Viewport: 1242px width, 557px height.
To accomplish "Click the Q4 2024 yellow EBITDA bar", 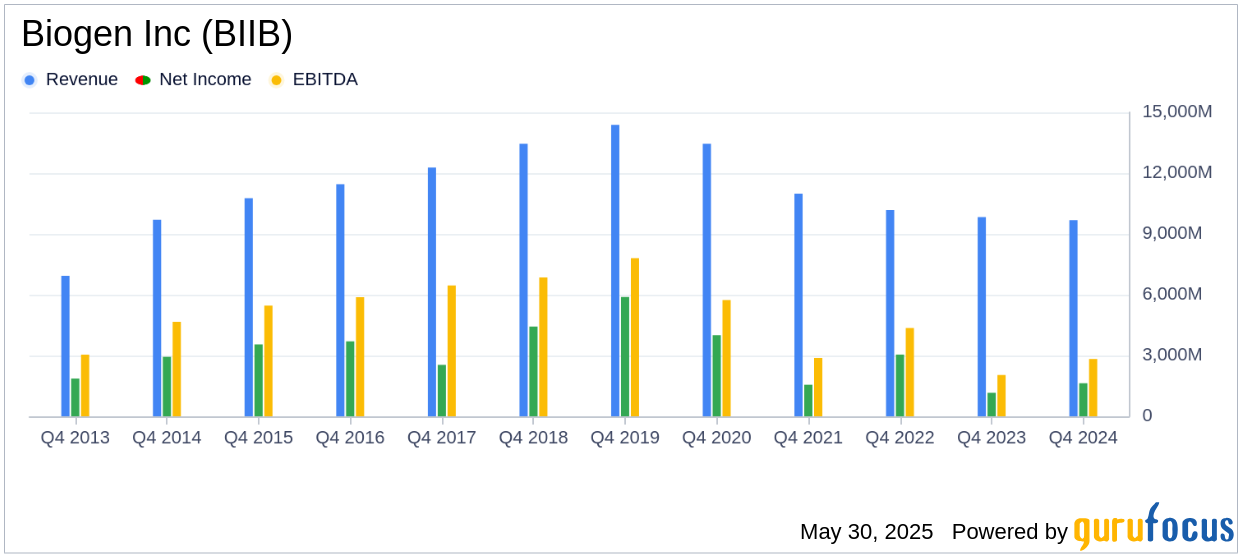I will tap(1093, 388).
